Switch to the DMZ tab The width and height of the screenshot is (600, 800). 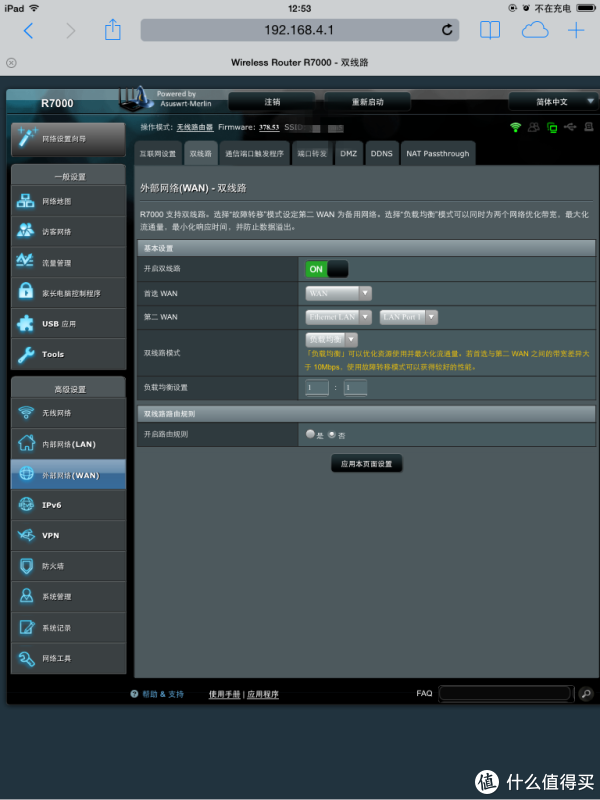[348, 154]
